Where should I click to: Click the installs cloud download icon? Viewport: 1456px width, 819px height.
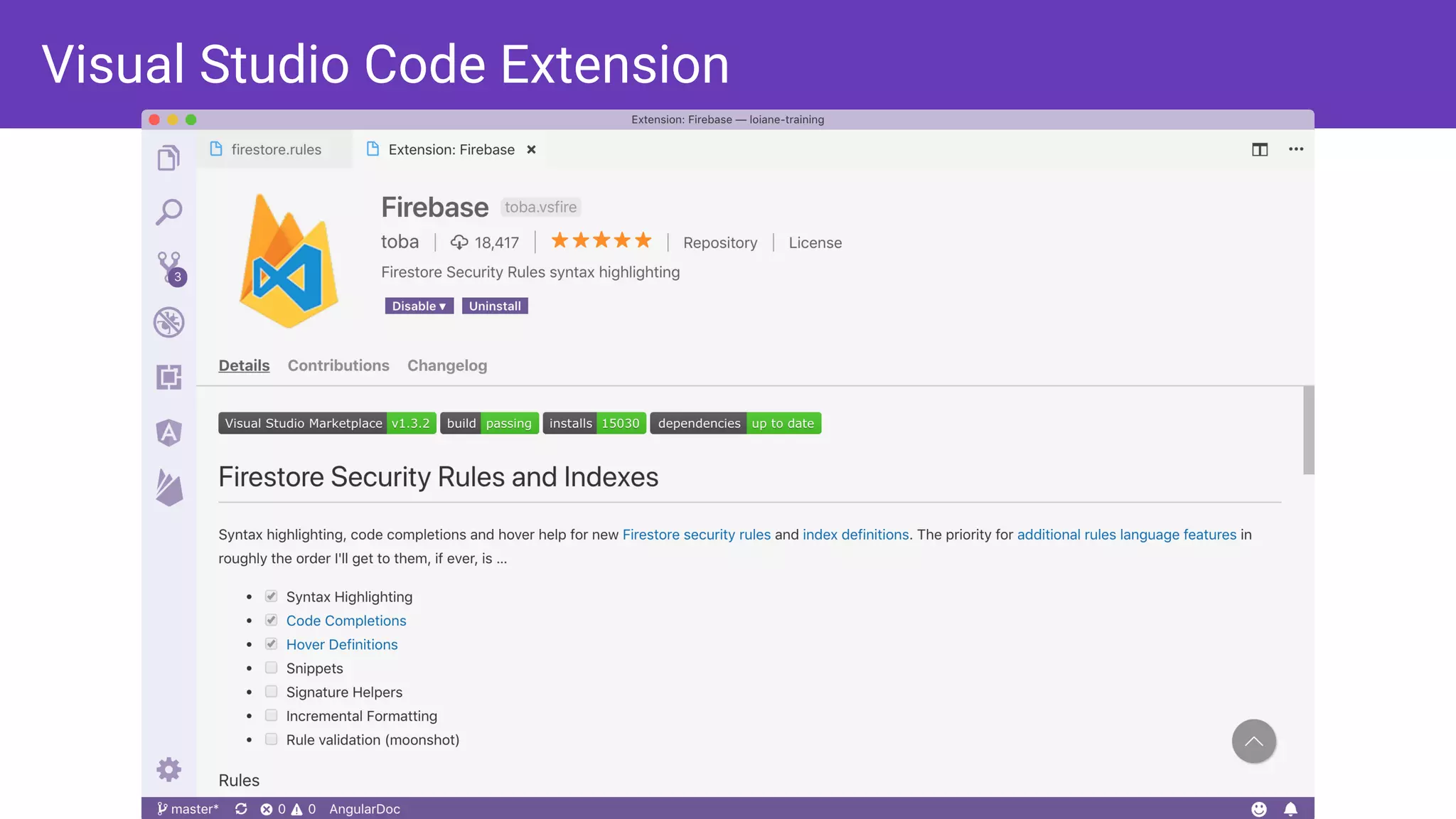459,242
